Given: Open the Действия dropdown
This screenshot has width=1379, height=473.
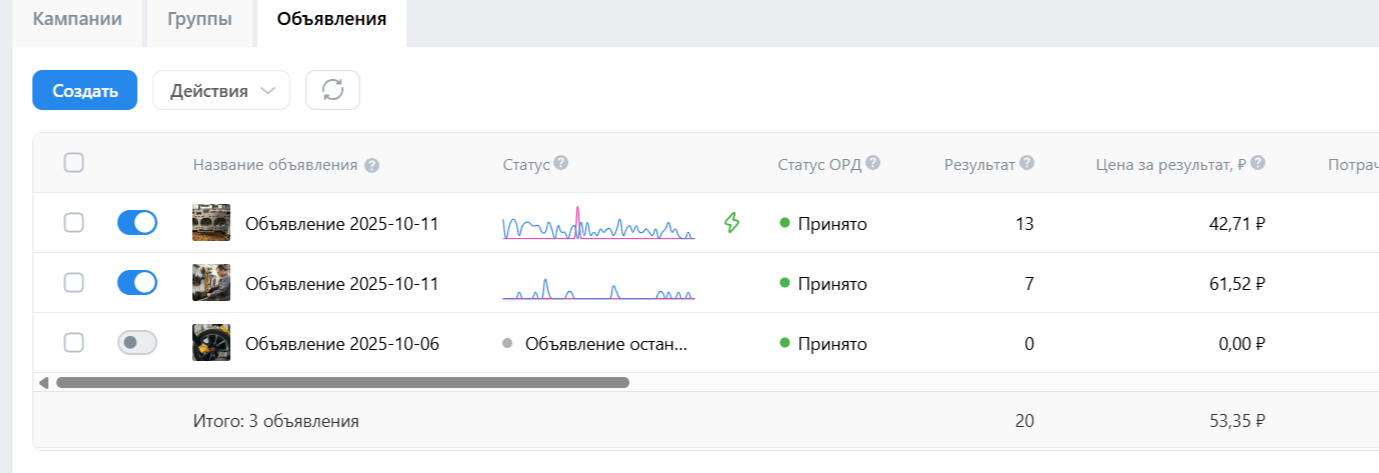Looking at the screenshot, I should [221, 90].
